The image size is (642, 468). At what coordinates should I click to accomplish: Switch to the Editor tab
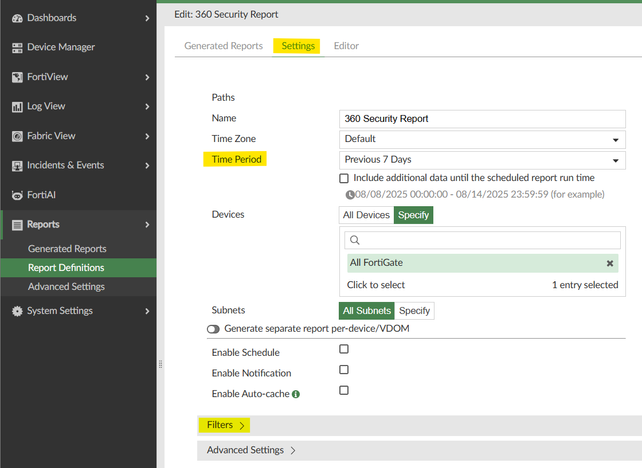point(346,46)
